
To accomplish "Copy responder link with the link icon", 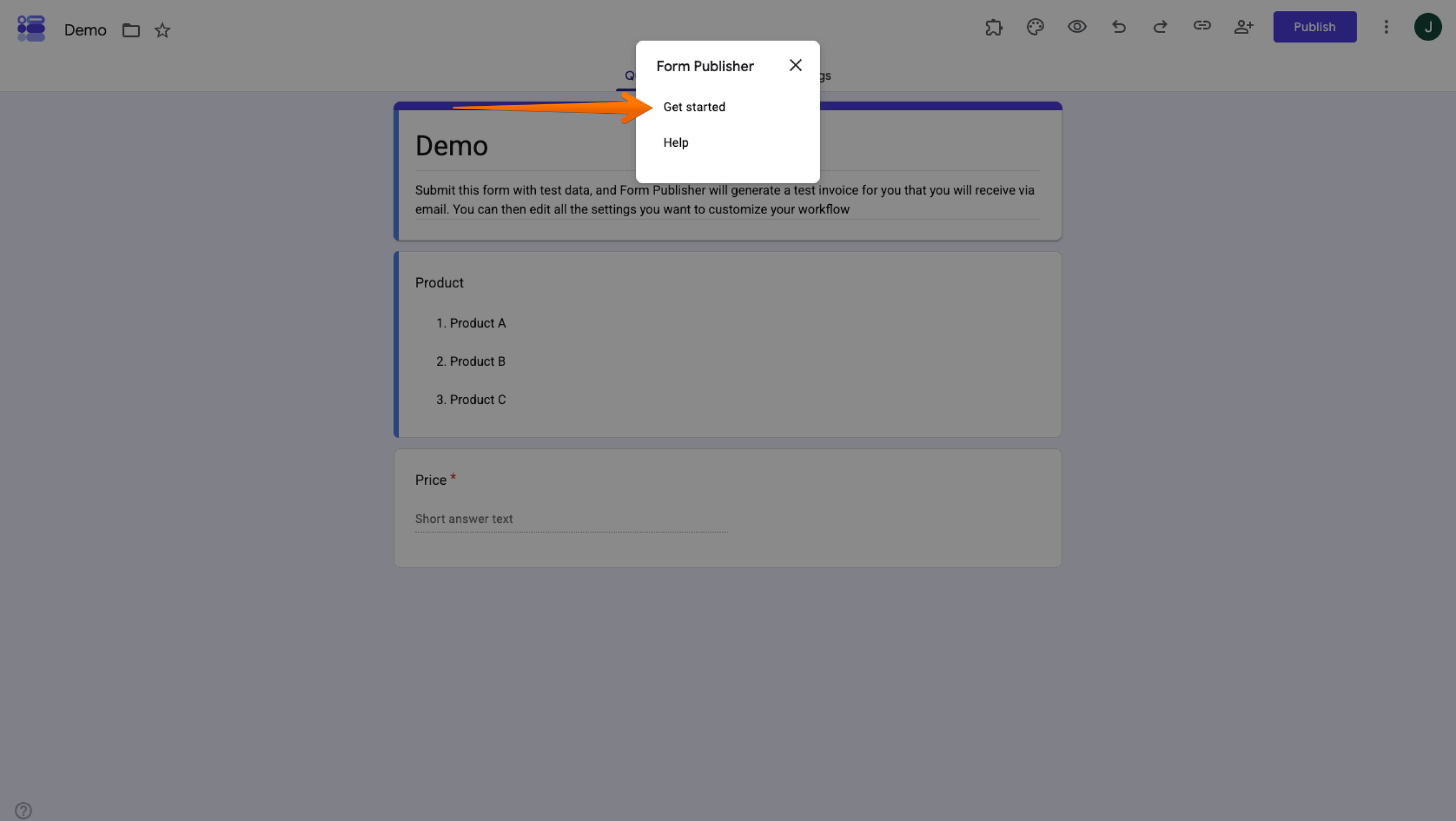I will click(x=1202, y=26).
